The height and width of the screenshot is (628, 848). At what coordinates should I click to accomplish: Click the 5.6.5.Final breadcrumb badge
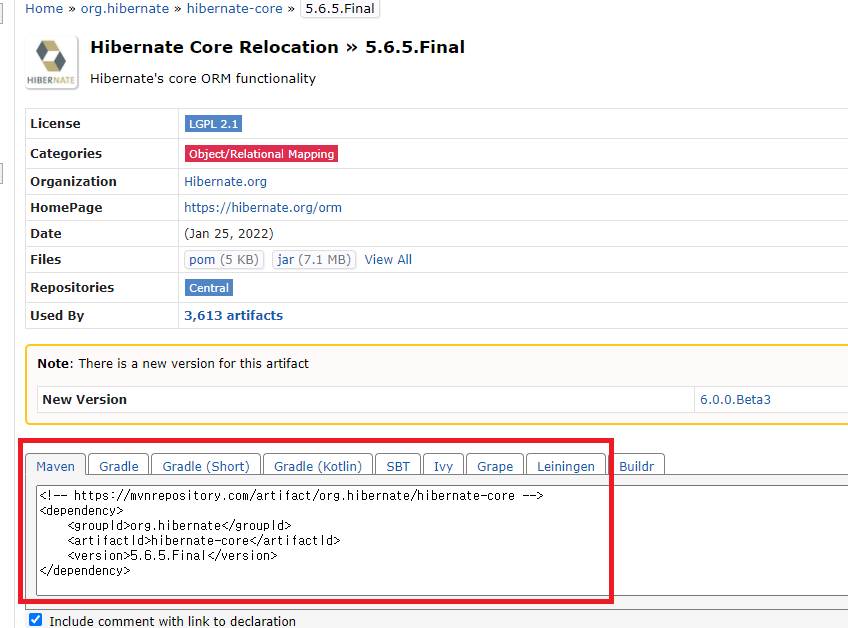coord(340,9)
